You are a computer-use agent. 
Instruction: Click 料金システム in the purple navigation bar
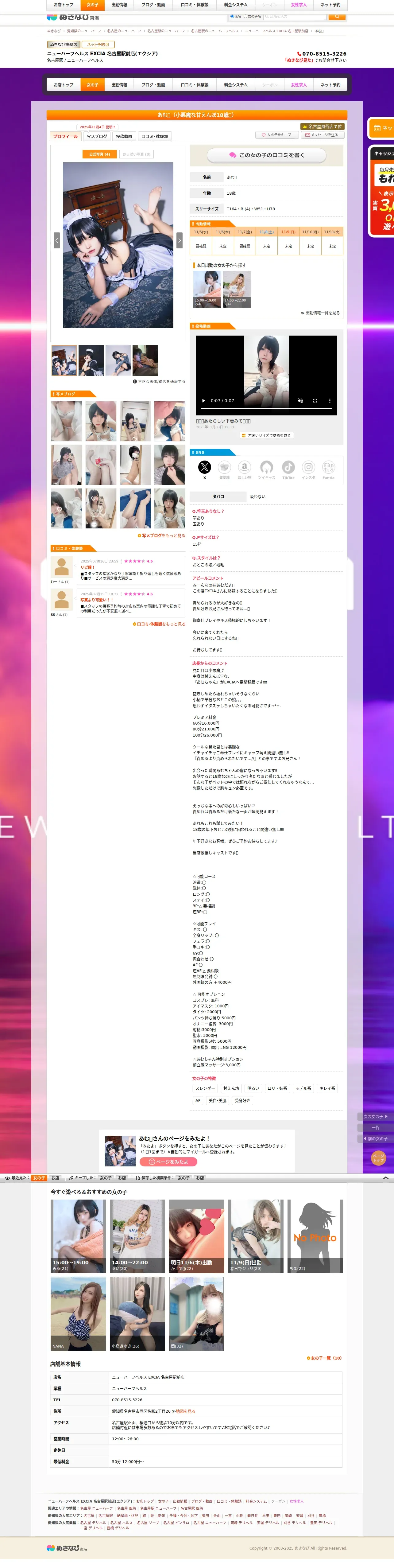click(236, 85)
